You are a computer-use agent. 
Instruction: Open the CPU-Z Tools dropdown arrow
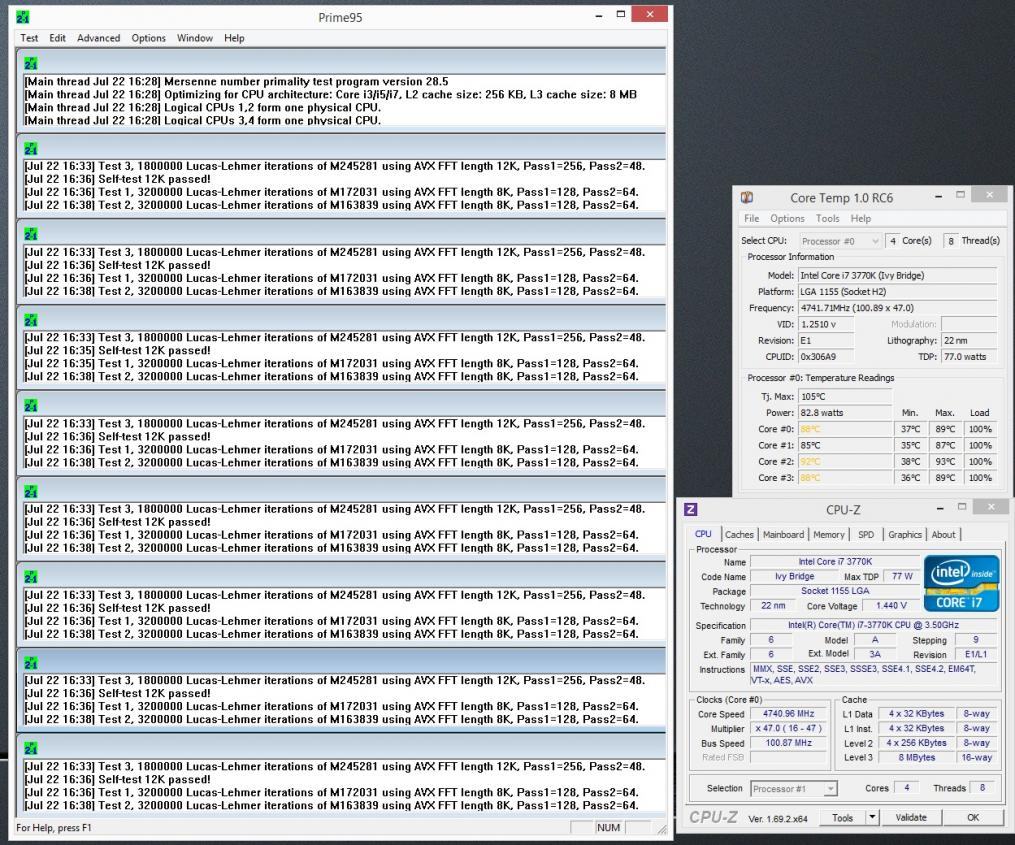point(872,817)
